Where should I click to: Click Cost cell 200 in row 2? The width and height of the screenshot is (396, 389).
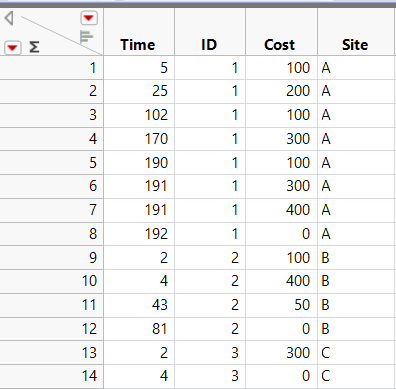pyautogui.click(x=282, y=91)
